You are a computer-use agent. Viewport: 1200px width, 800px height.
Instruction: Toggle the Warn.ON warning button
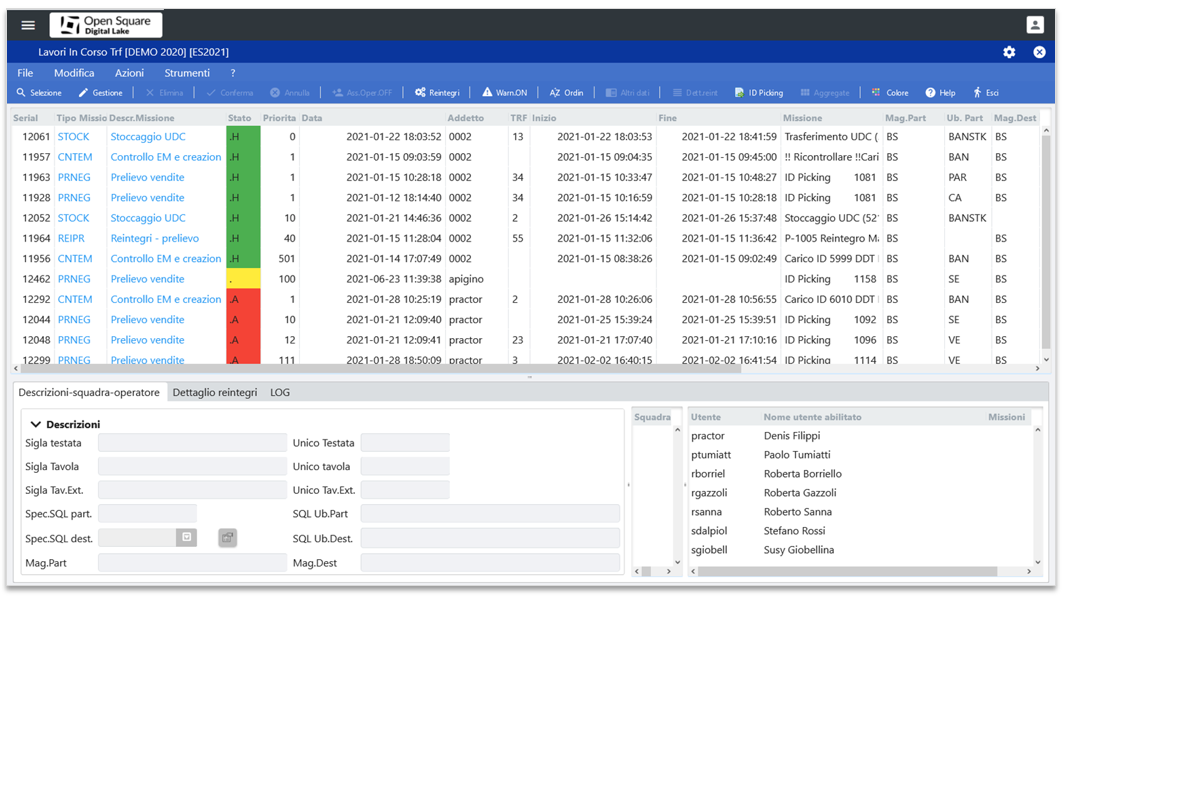point(505,93)
